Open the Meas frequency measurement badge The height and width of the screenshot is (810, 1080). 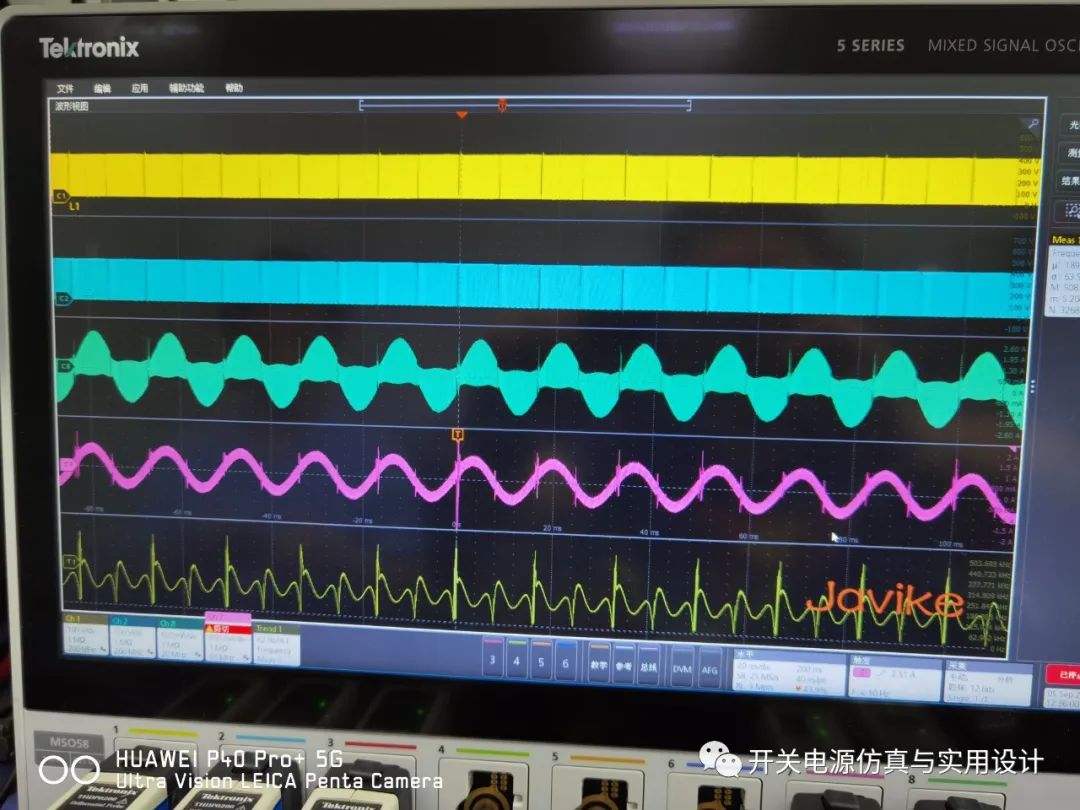[1063, 275]
